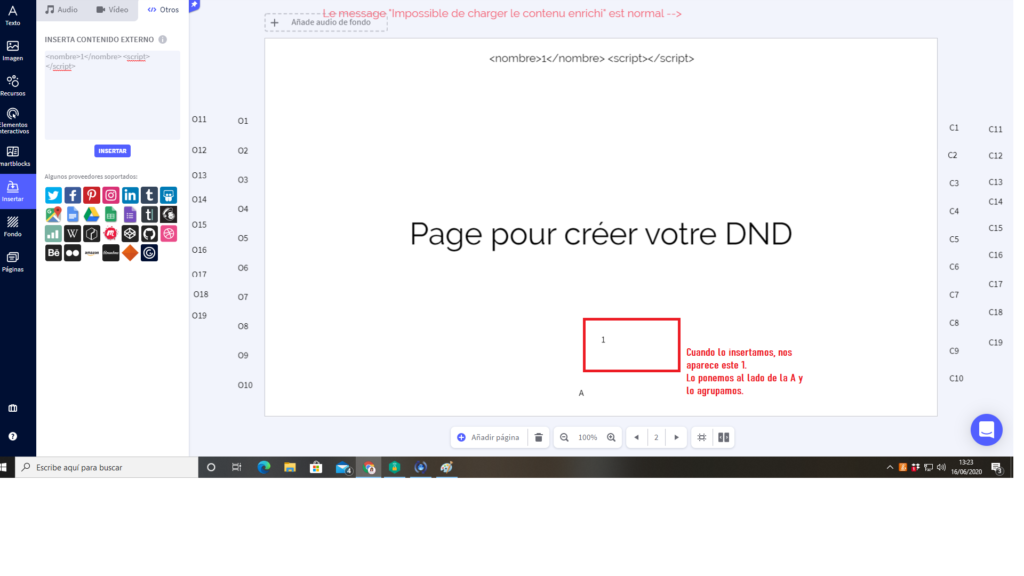
Task: Open the Texto tool in sidebar
Action: pyautogui.click(x=13, y=14)
